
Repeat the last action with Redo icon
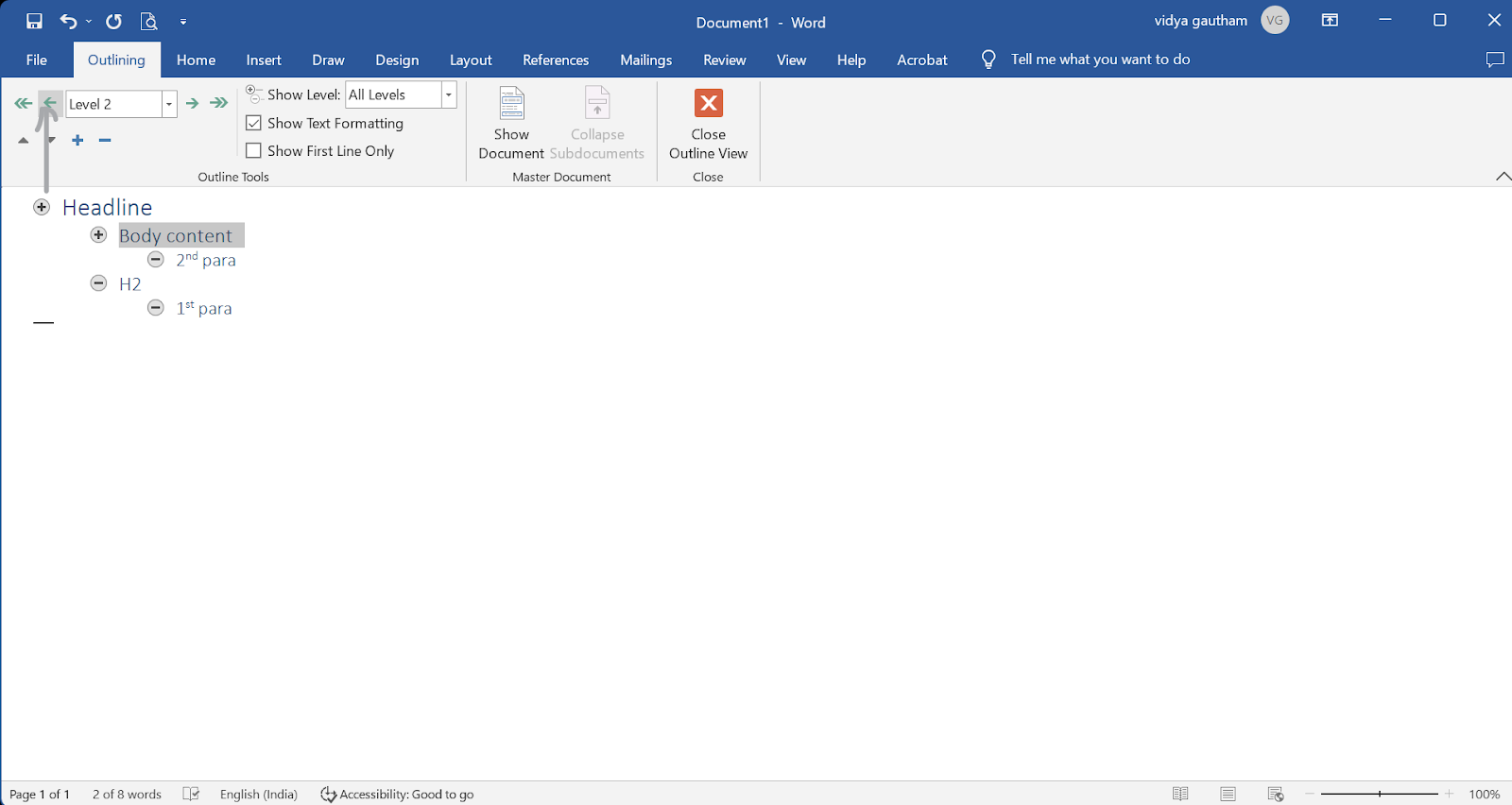tap(113, 21)
